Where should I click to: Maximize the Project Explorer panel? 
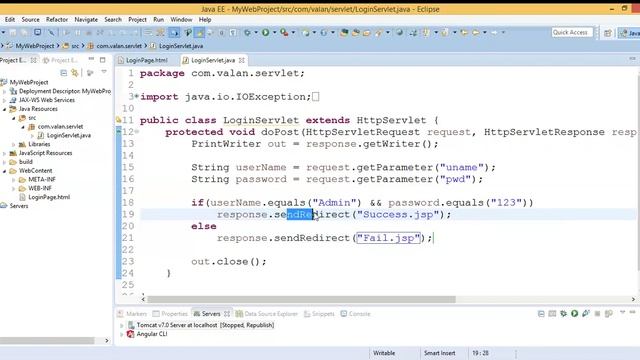[102, 60]
